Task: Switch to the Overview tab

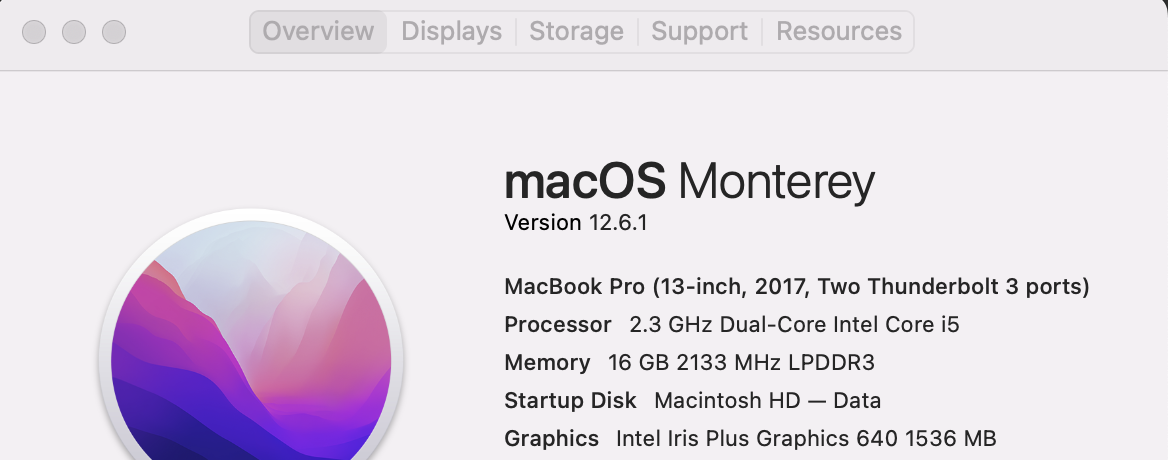Action: [318, 32]
